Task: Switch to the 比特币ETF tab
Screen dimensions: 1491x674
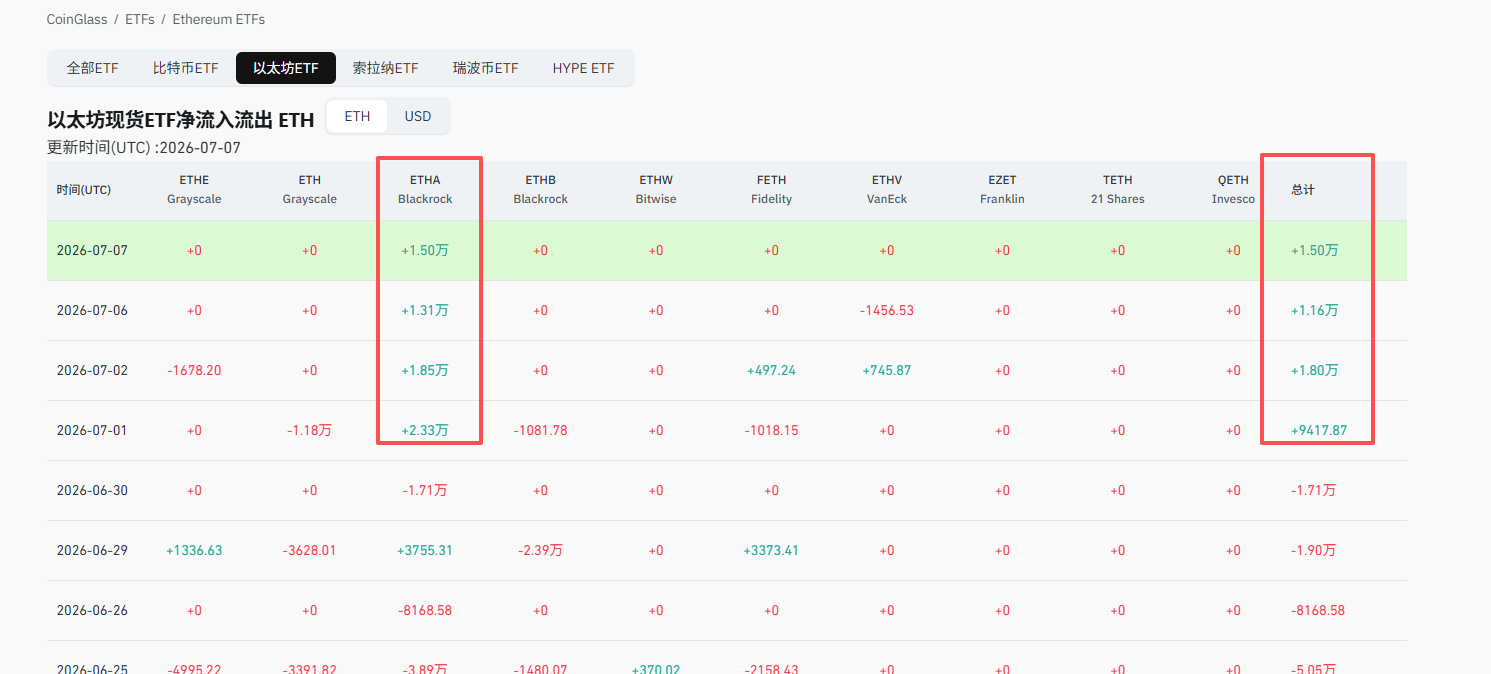Action: click(x=185, y=68)
